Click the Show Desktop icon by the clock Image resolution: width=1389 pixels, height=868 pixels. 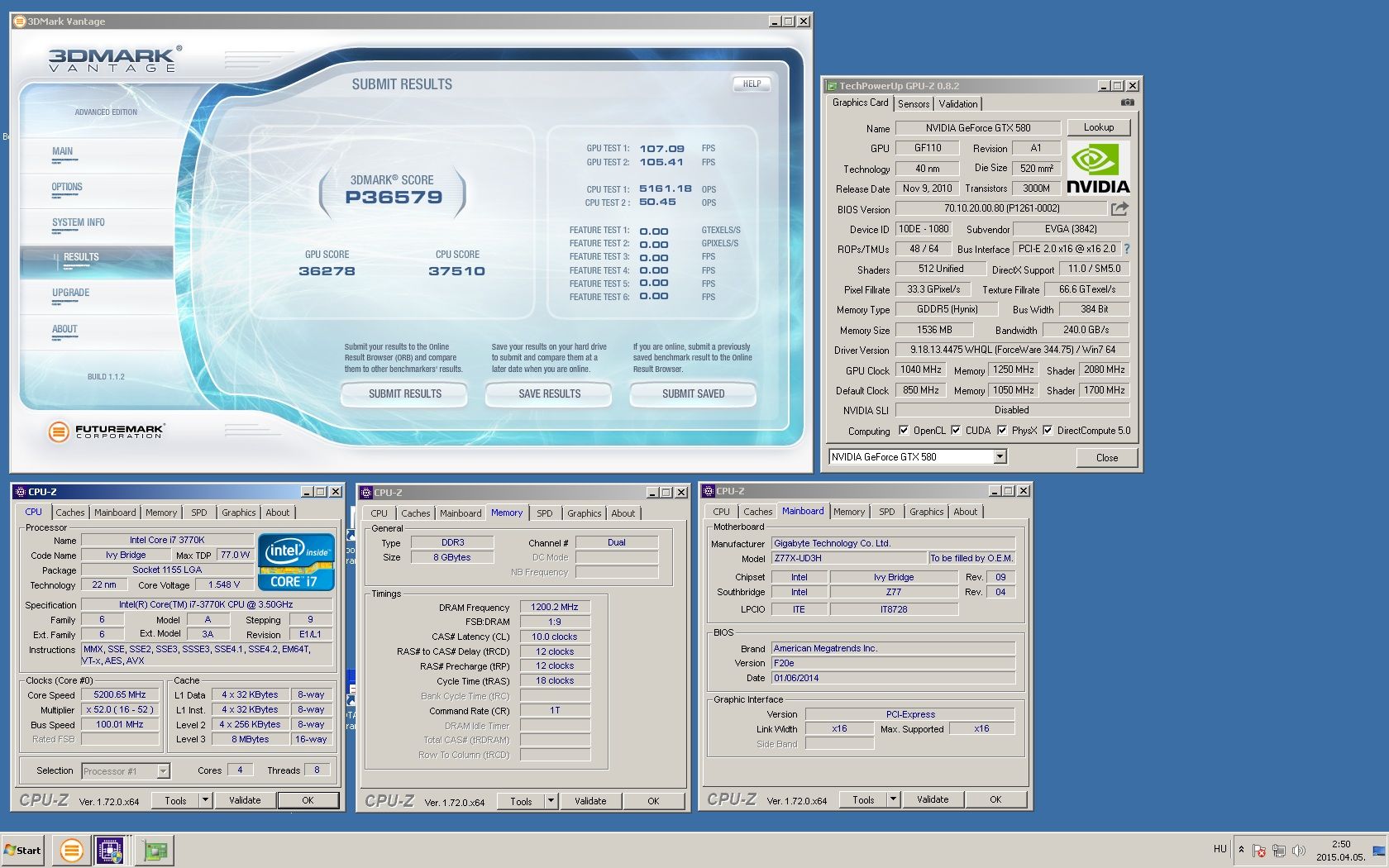(x=1379, y=850)
